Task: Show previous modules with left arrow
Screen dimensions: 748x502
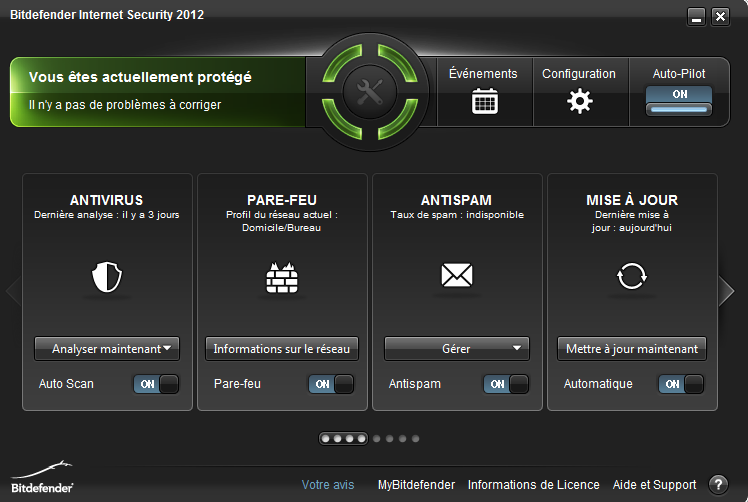Action: [x=13, y=291]
